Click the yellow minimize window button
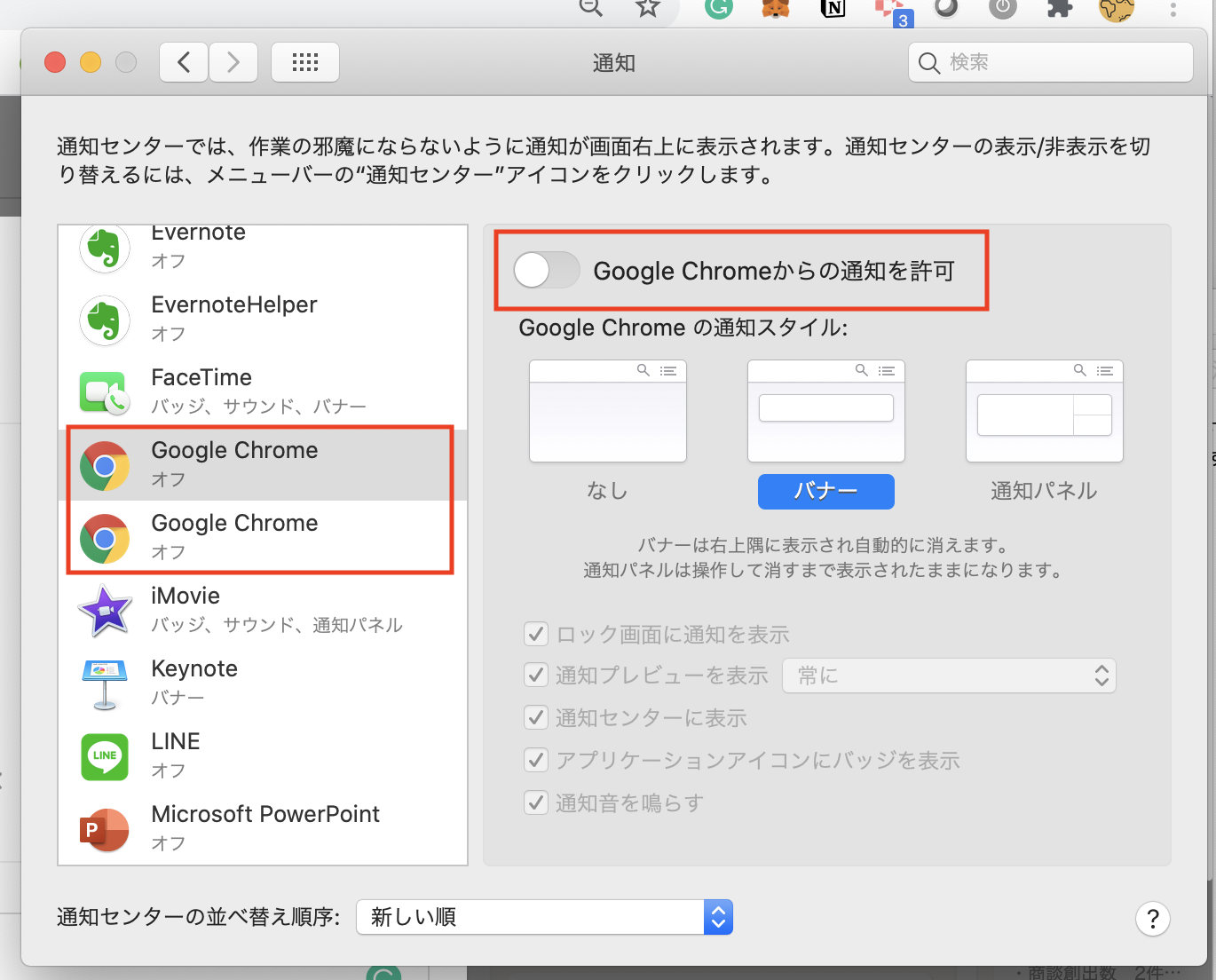The height and width of the screenshot is (980, 1216). pyautogui.click(x=91, y=62)
